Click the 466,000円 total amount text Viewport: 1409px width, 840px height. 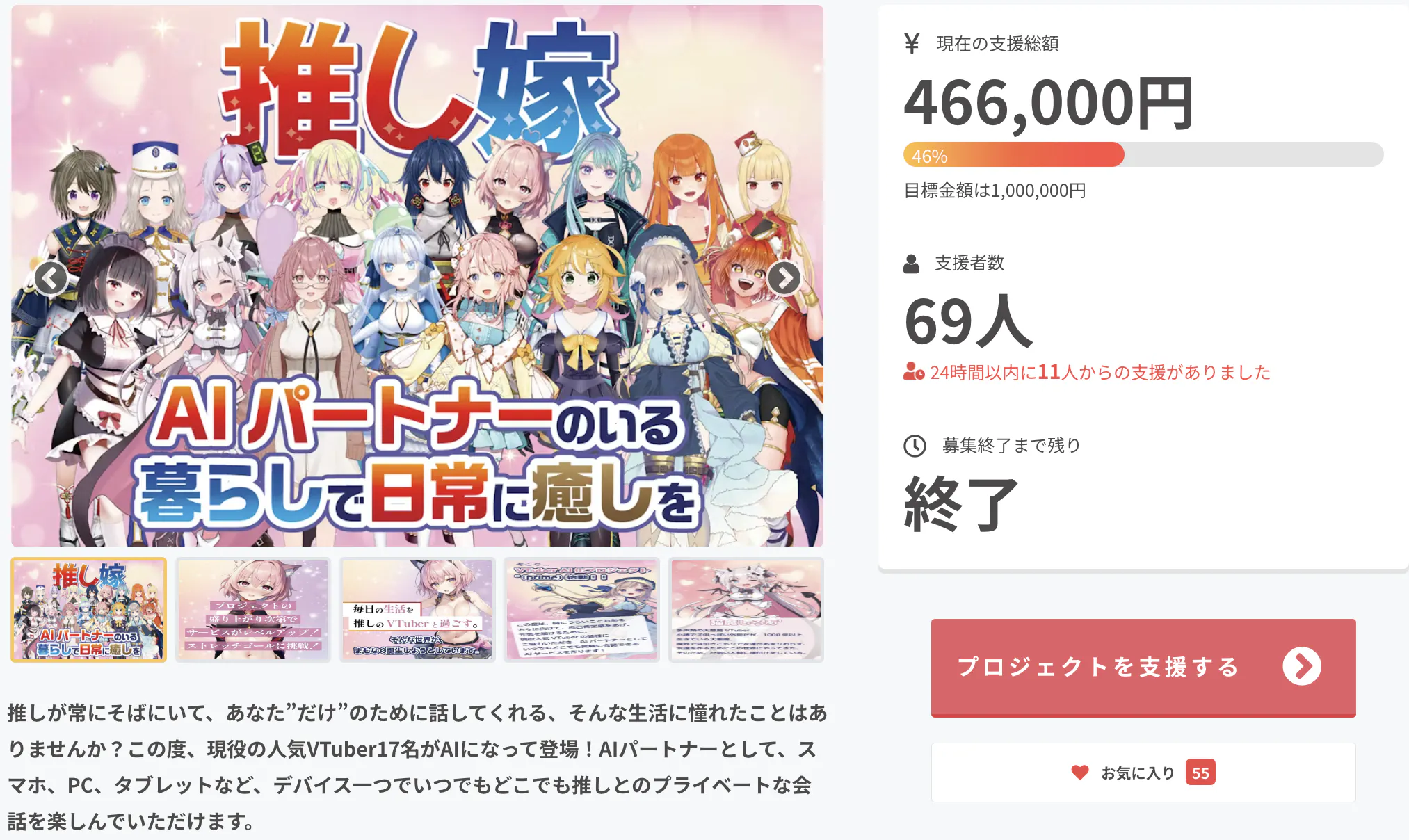click(x=1048, y=104)
